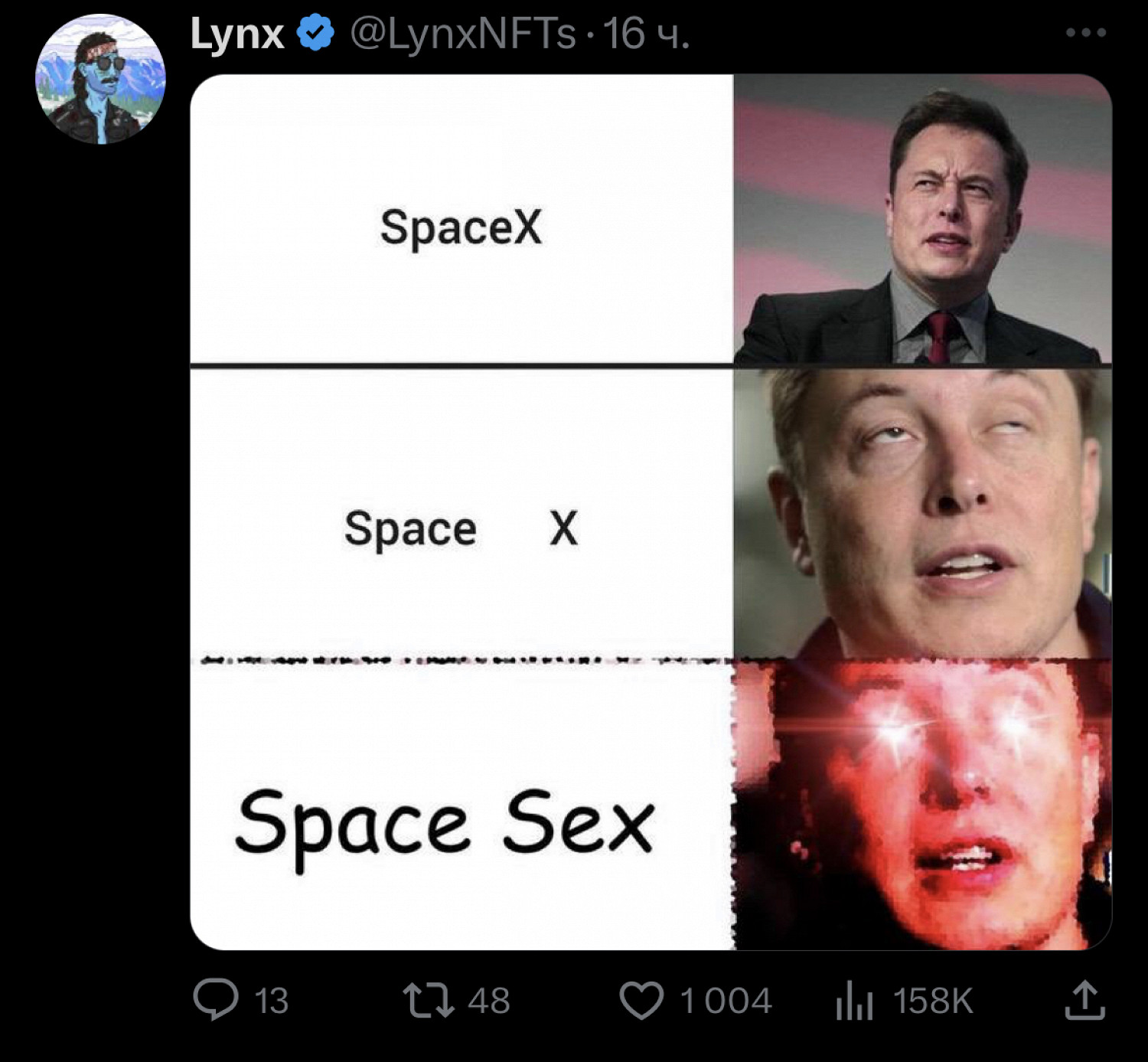Viewport: 1148px width, 1062px height.
Task: Open the middle photo with rolled-back eyes
Action: [922, 513]
